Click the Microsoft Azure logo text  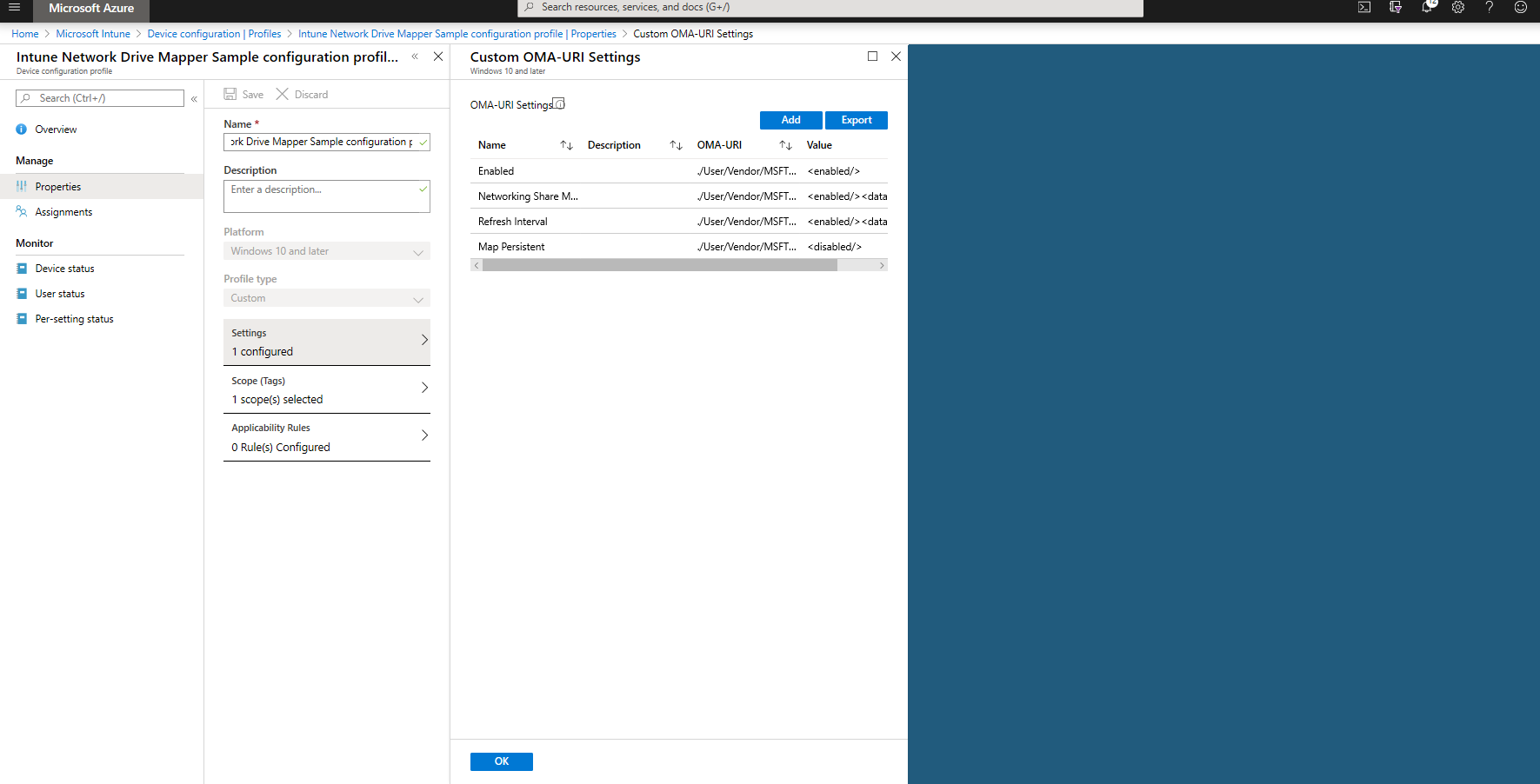91,8
